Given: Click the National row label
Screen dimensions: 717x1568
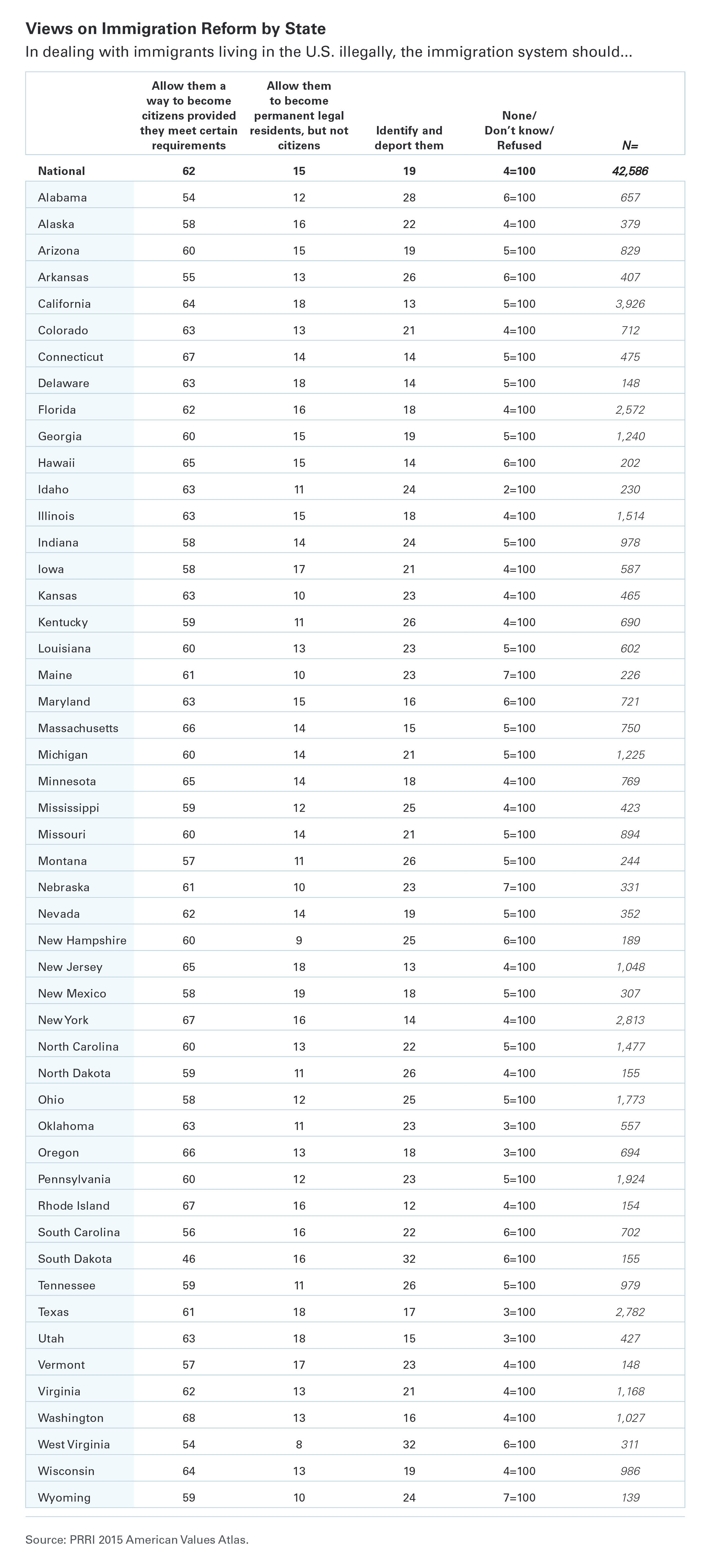Looking at the screenshot, I should click(62, 171).
